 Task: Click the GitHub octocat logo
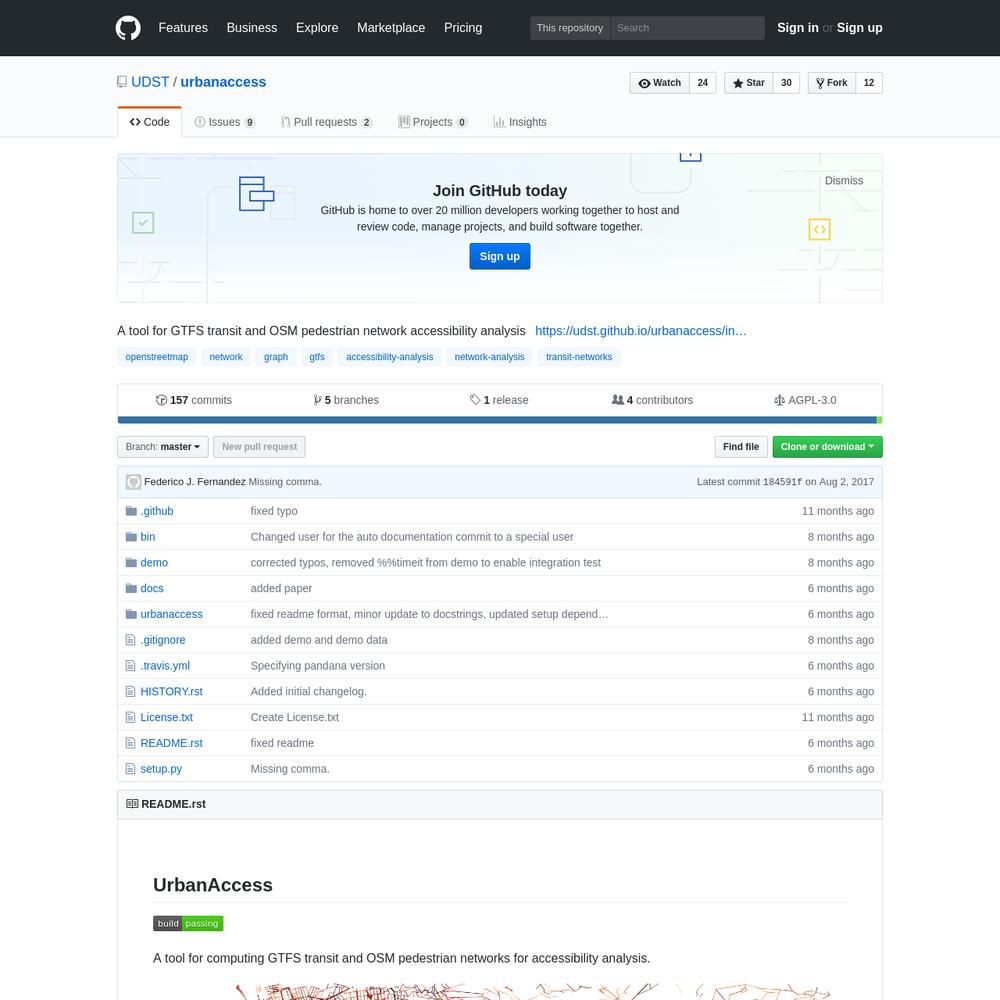[128, 28]
